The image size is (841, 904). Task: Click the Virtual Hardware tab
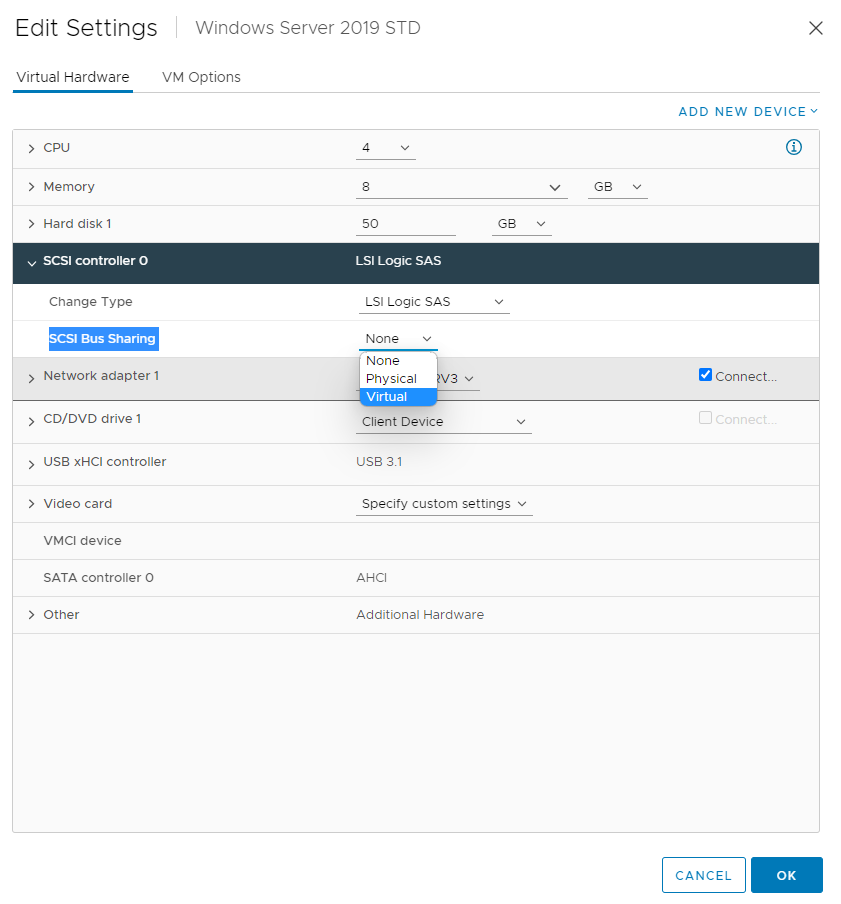coord(72,77)
